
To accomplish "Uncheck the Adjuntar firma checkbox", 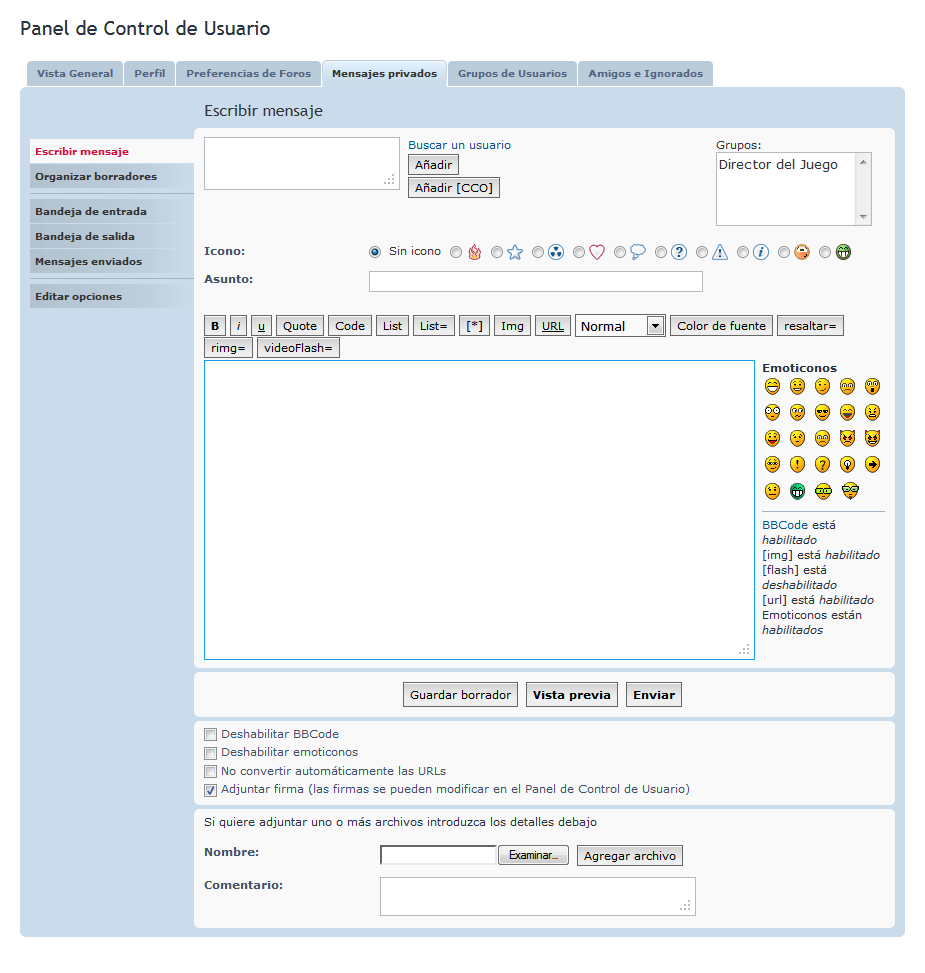I will [x=210, y=790].
